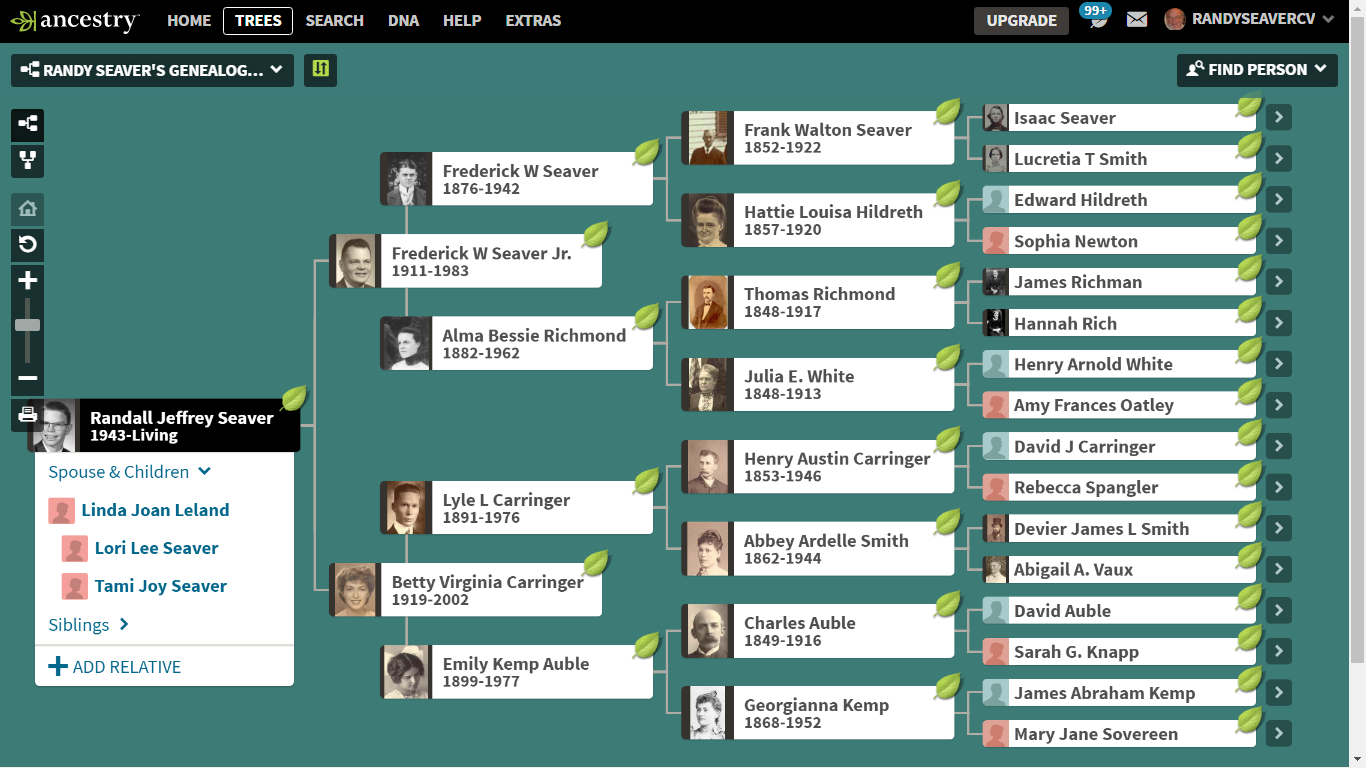Click the green TreeSync arrows icon
The image size is (1366, 768).
click(320, 70)
